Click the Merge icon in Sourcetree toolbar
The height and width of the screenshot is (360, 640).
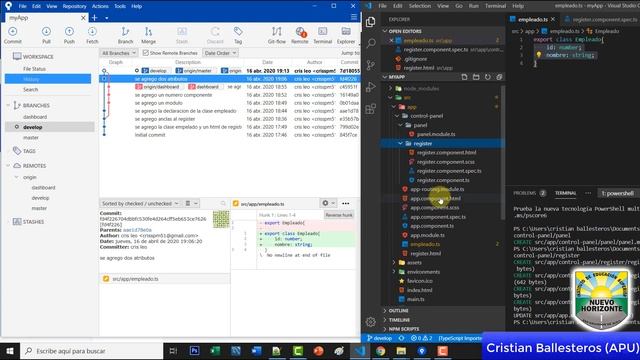(x=148, y=31)
